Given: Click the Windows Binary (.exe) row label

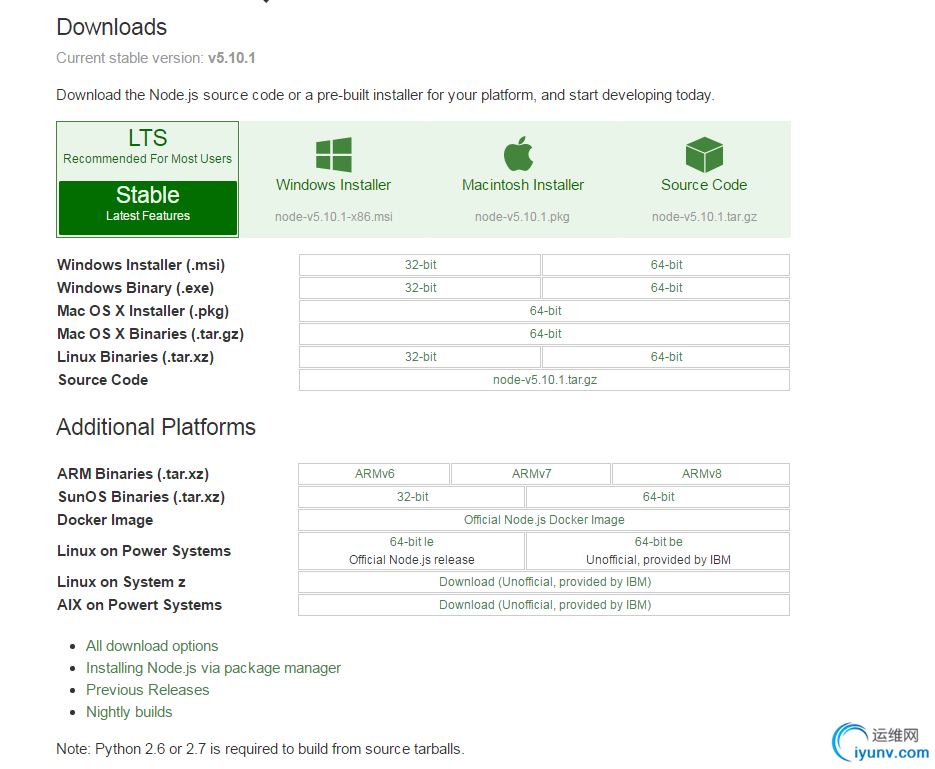Looking at the screenshot, I should click(135, 289).
